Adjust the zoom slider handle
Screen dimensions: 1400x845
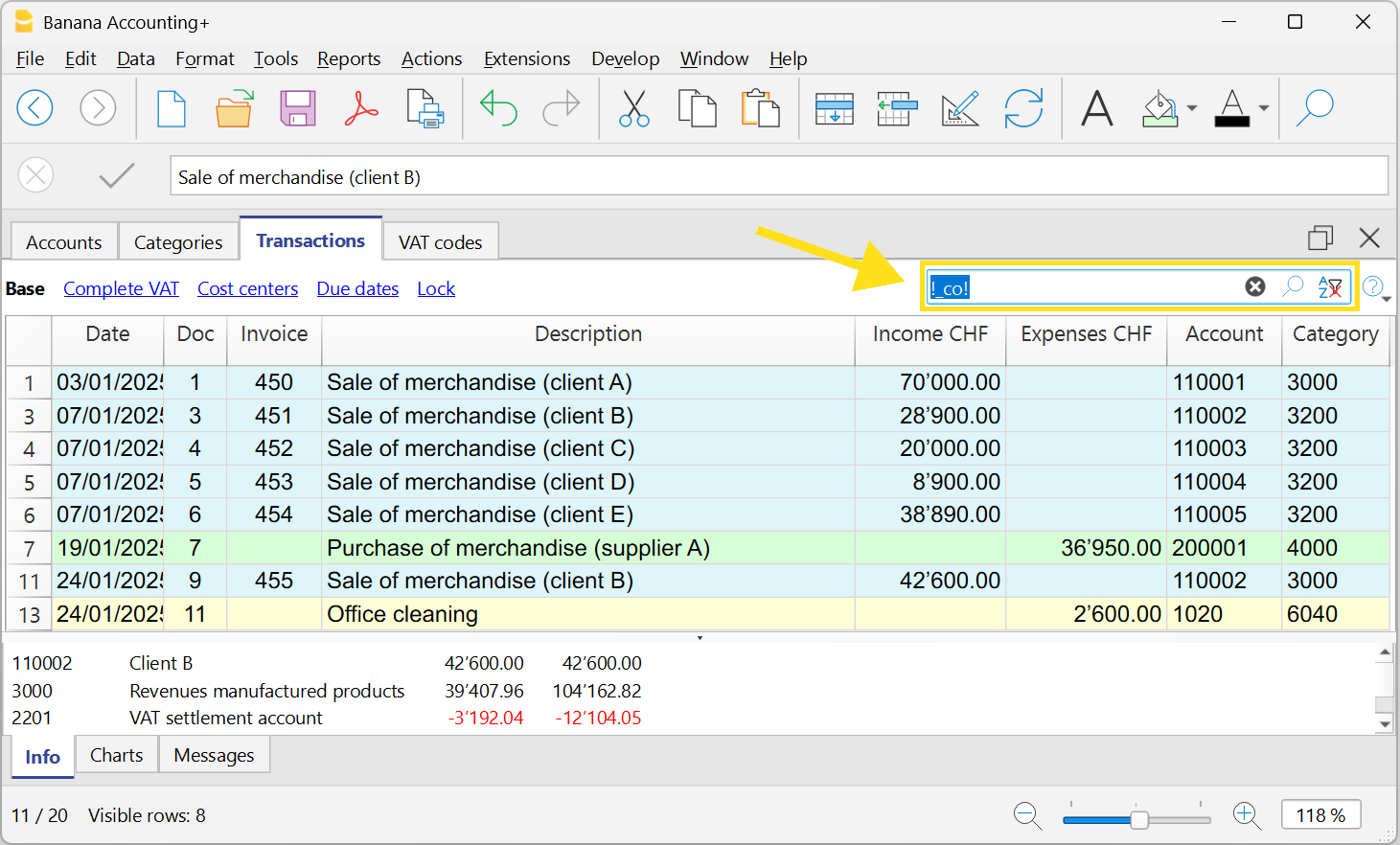[1139, 819]
